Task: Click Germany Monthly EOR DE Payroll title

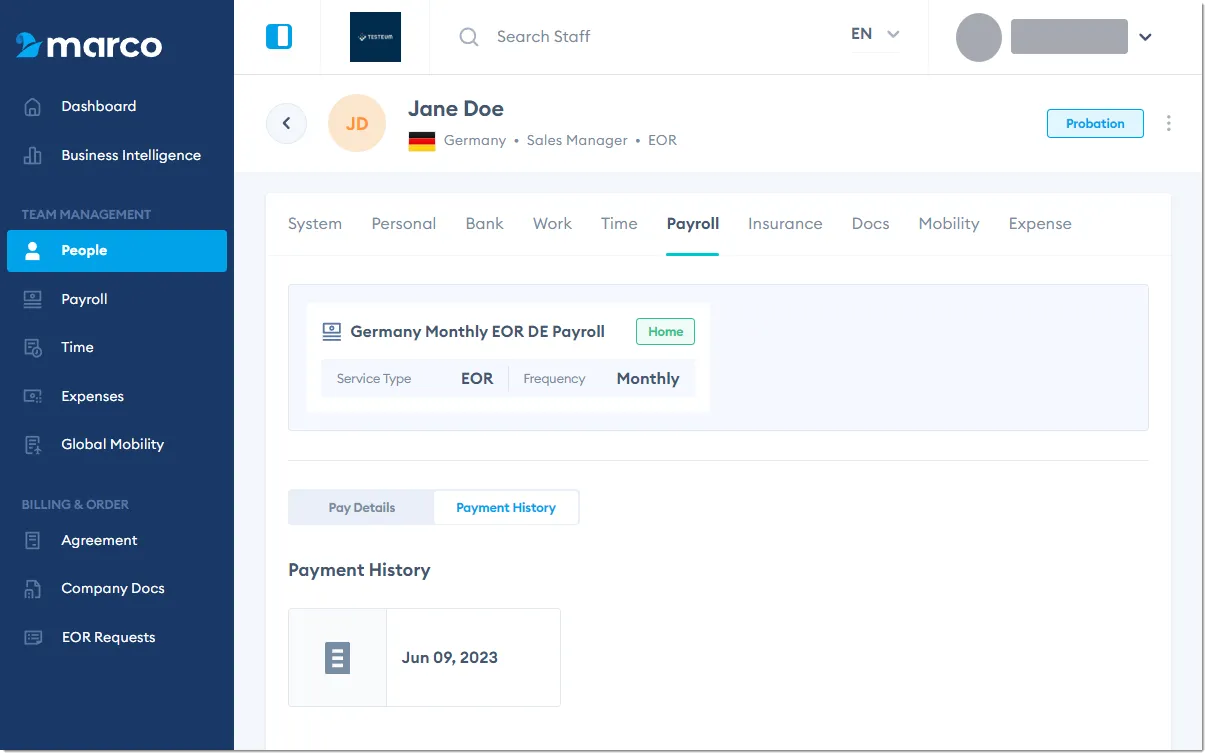Action: (477, 332)
